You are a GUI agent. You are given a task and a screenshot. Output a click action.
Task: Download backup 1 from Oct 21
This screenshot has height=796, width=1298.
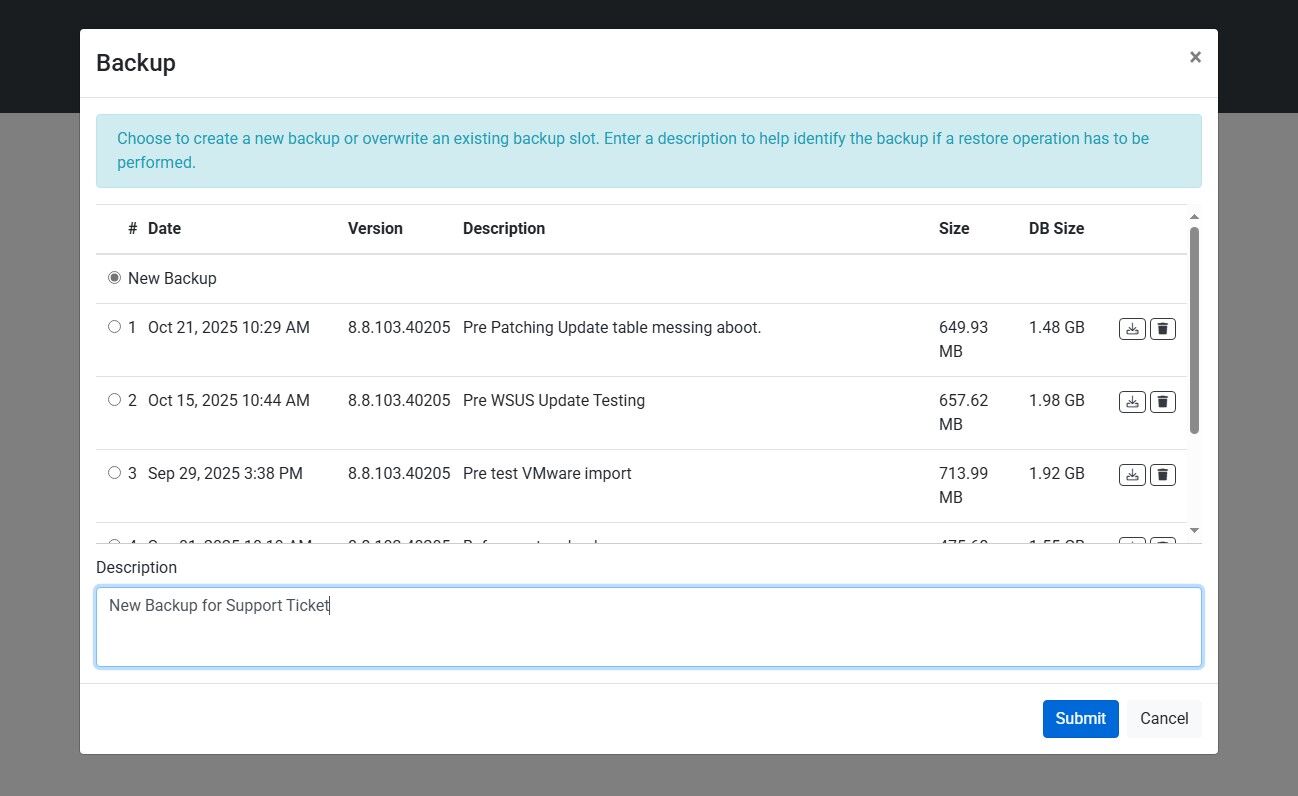coord(1132,329)
